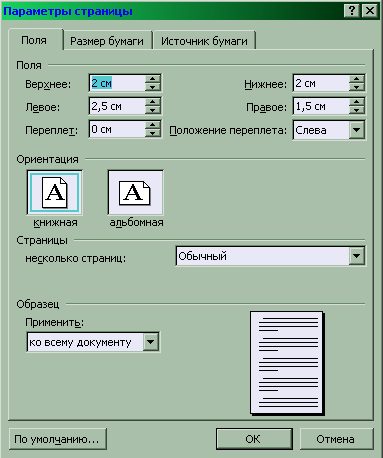Click the Верхнее label

point(48,84)
